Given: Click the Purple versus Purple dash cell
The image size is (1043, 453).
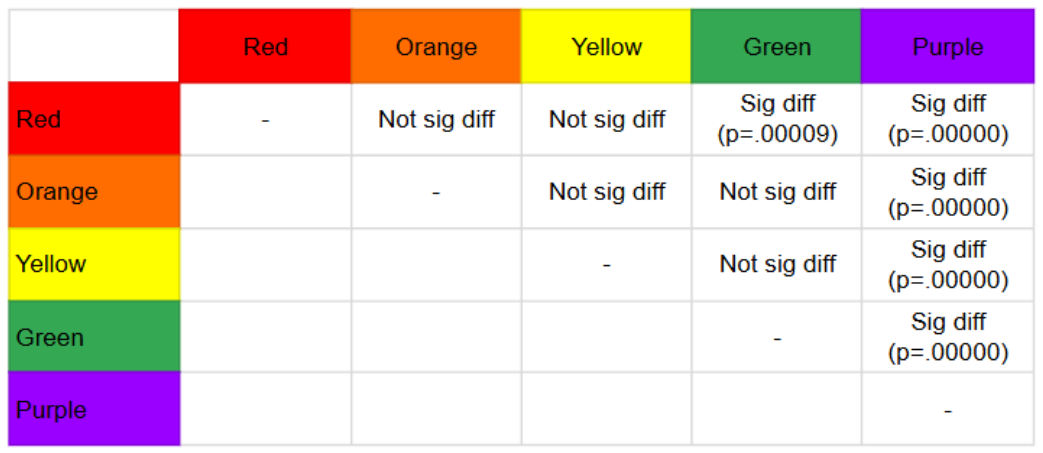Looking at the screenshot, I should (948, 409).
